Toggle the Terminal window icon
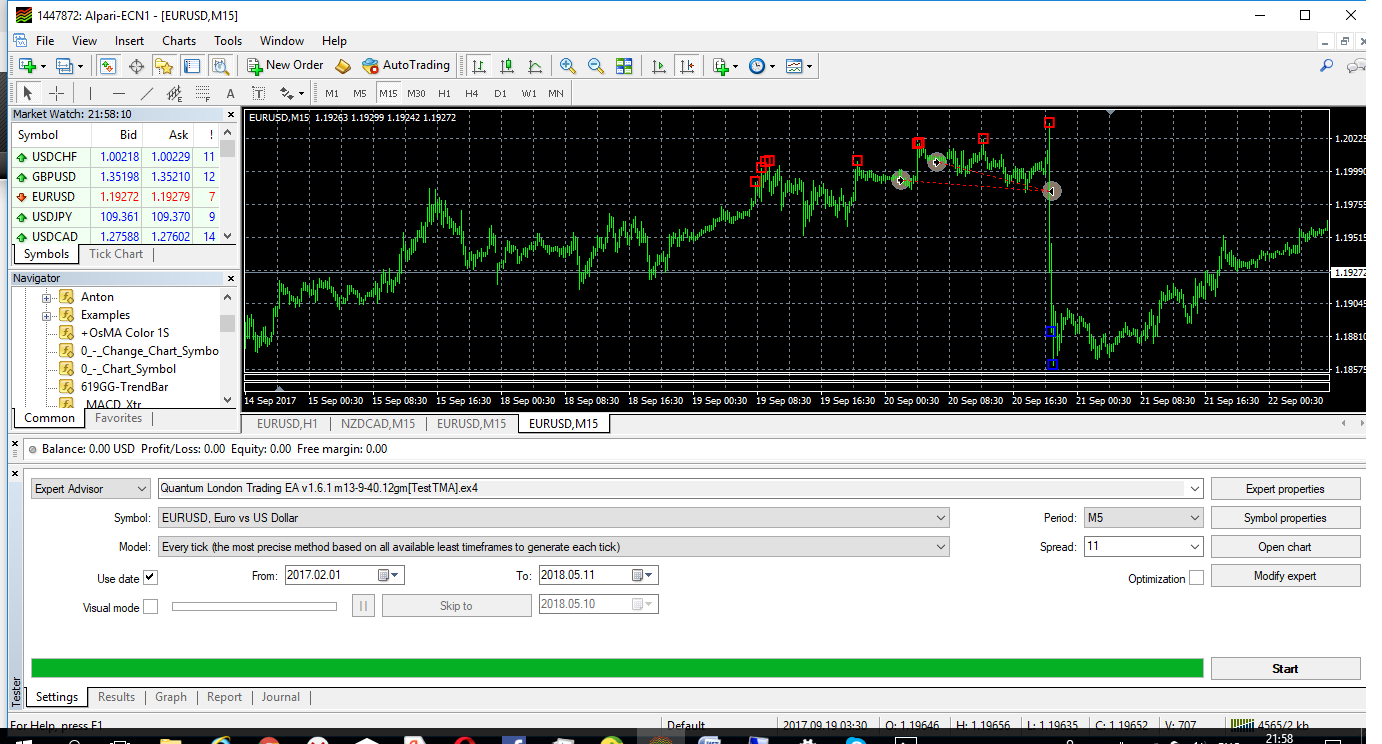The width and height of the screenshot is (1382, 744). [x=192, y=66]
